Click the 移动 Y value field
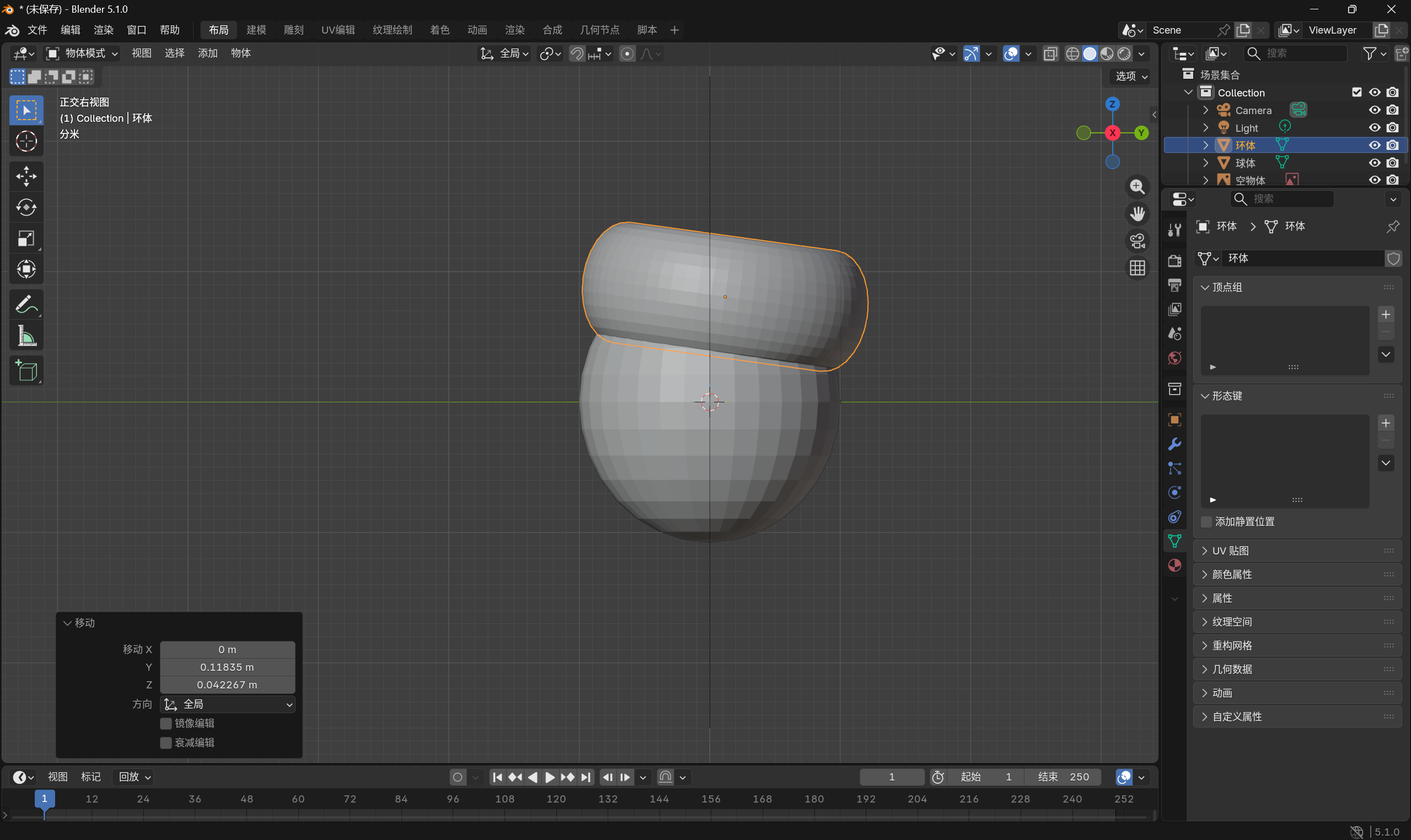 click(x=227, y=667)
